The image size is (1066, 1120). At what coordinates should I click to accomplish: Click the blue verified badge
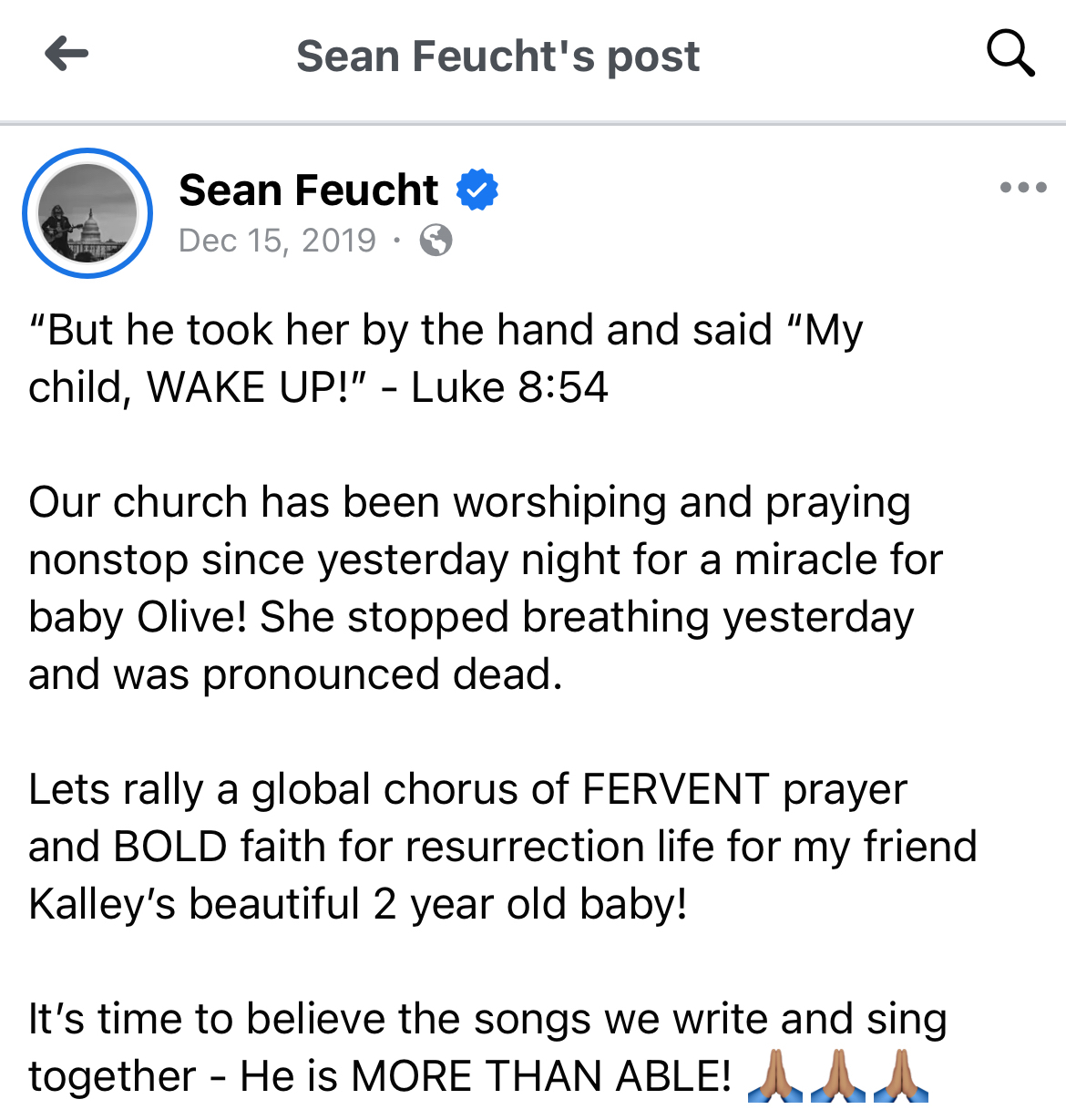click(477, 190)
